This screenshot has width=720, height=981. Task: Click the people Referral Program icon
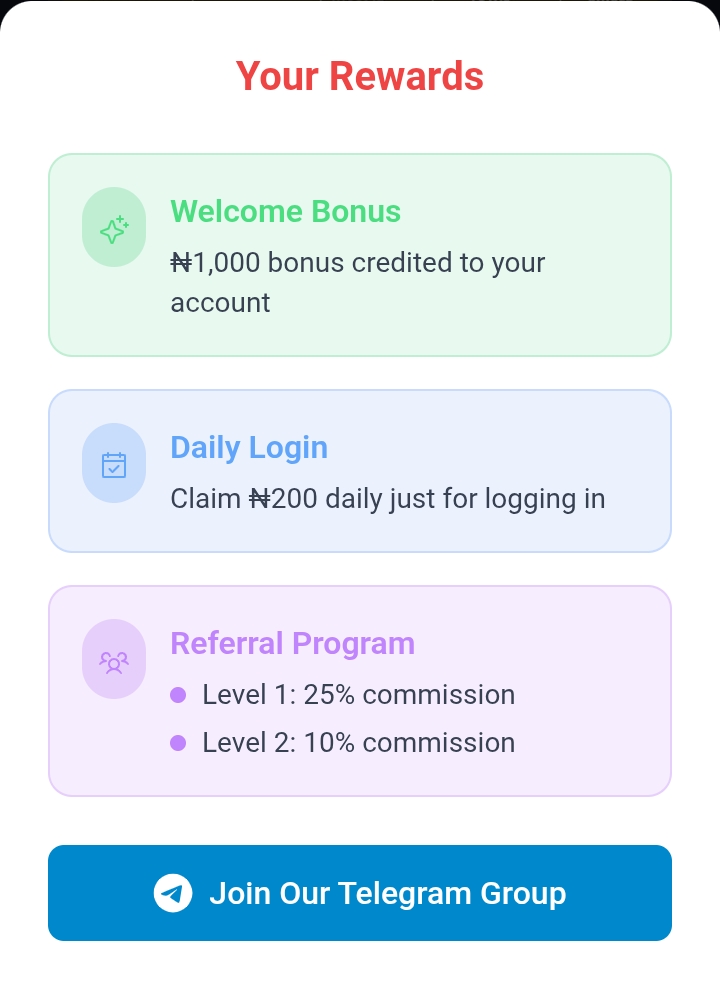pos(114,661)
